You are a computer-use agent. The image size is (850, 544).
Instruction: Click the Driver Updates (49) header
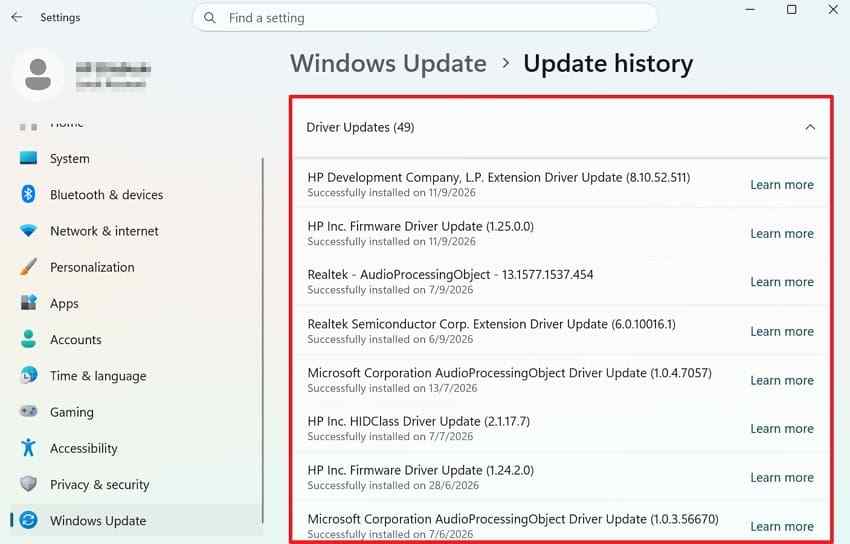pos(561,127)
